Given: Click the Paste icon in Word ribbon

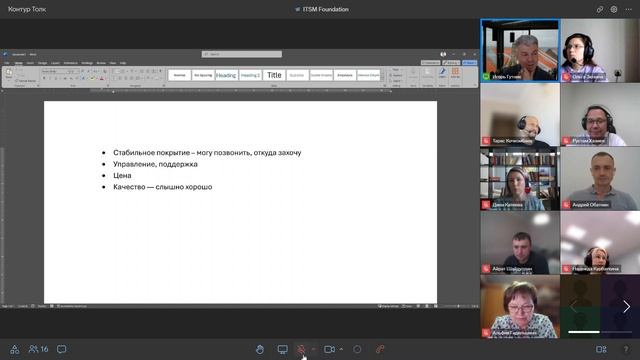Looking at the screenshot, I should pyautogui.click(x=9, y=73).
